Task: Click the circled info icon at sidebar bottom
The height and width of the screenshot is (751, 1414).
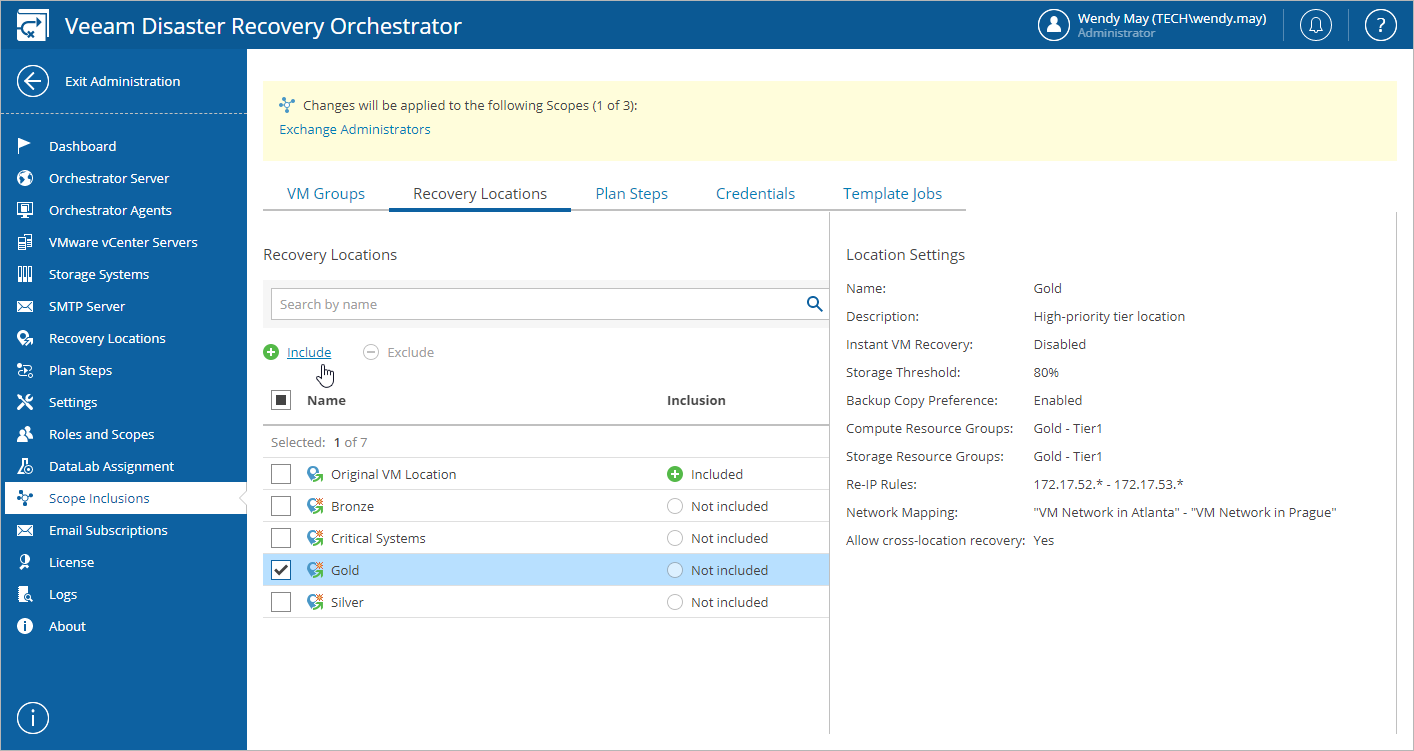Action: click(x=33, y=718)
